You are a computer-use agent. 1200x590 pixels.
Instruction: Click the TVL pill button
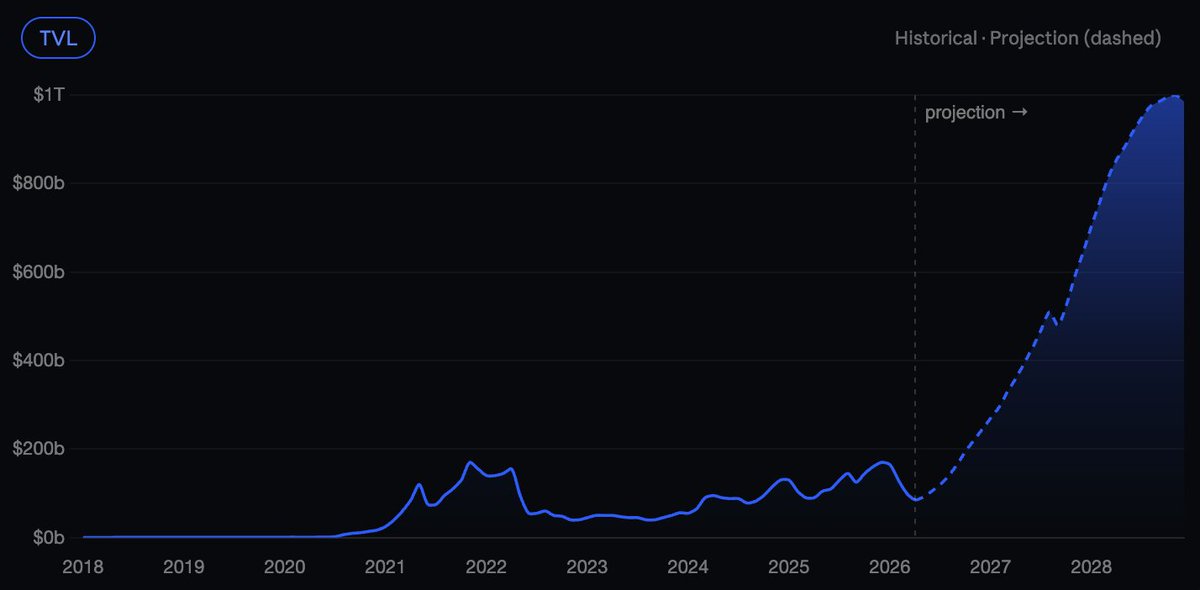click(x=58, y=38)
